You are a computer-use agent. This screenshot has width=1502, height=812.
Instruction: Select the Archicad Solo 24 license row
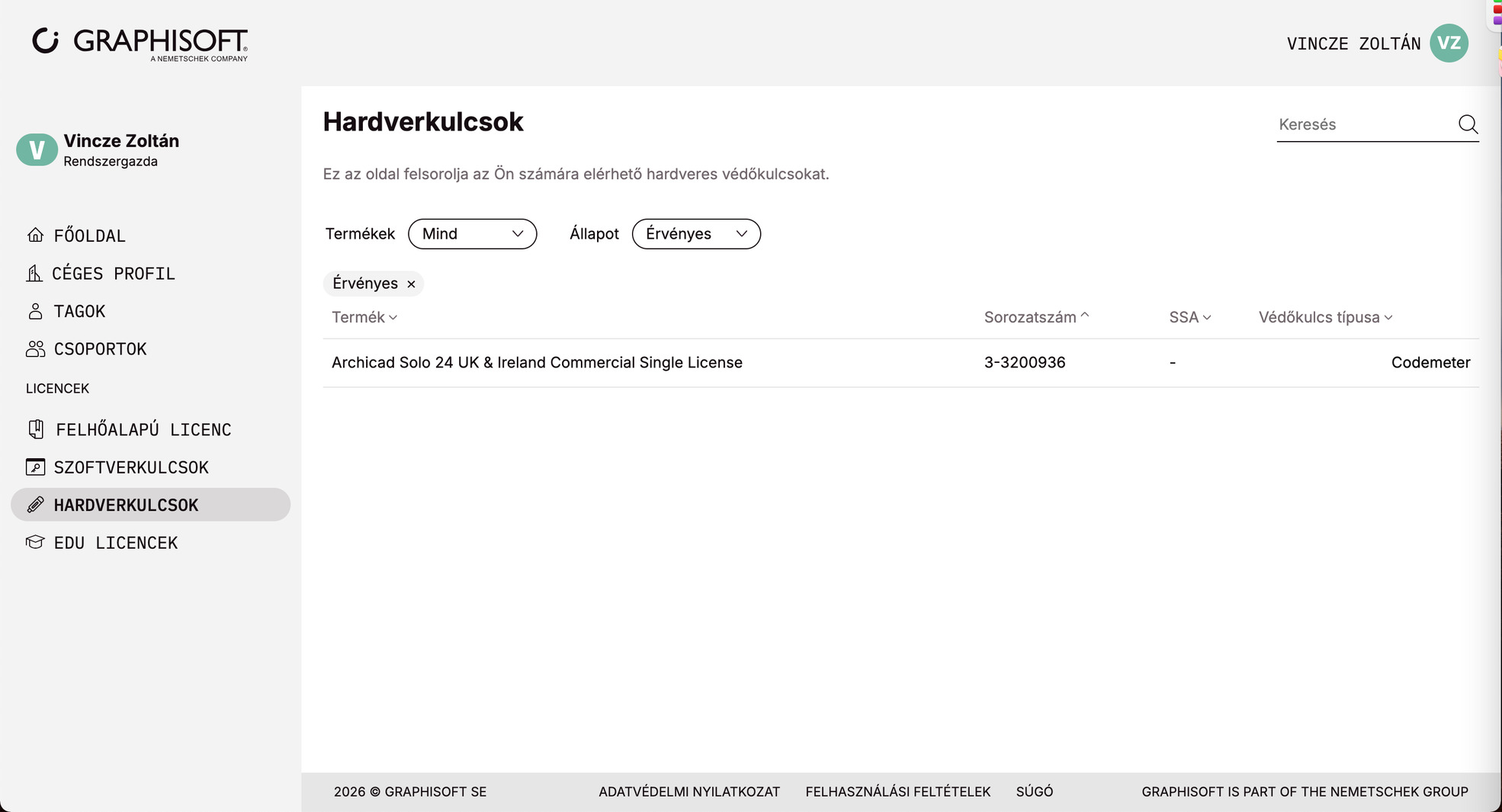coord(900,363)
